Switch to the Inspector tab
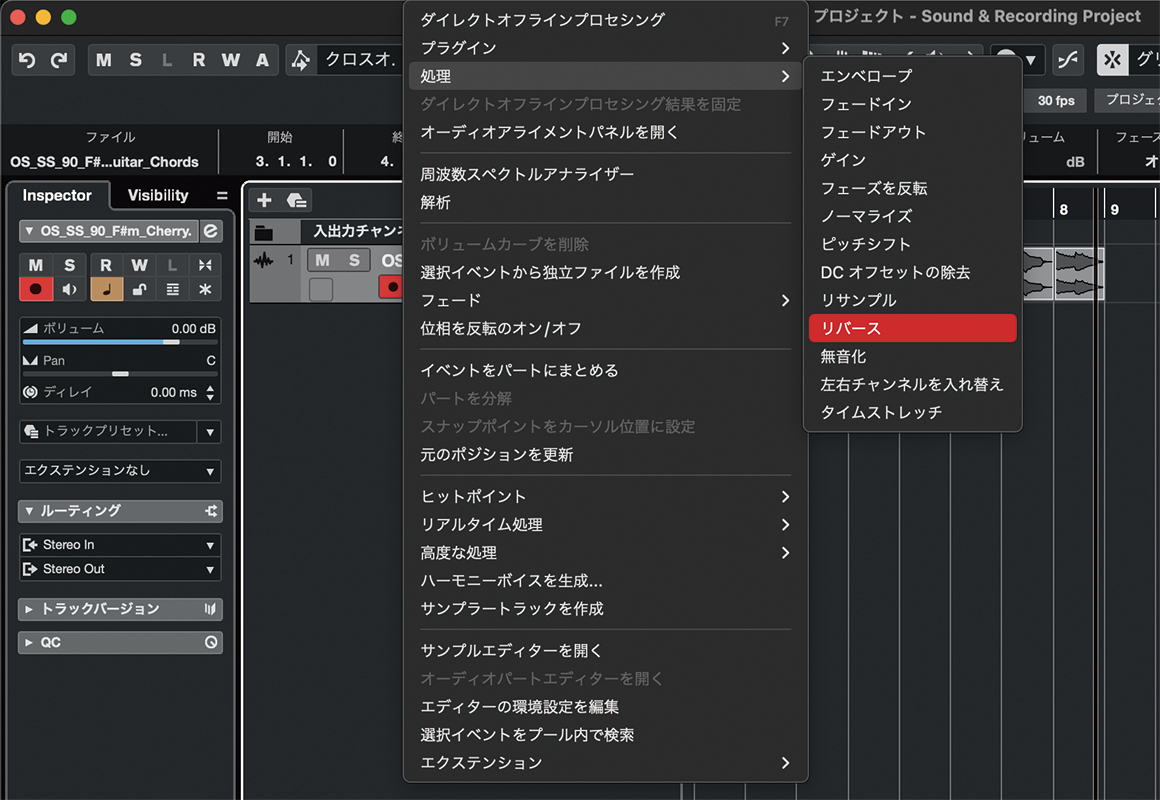This screenshot has height=800, width=1160. (57, 195)
